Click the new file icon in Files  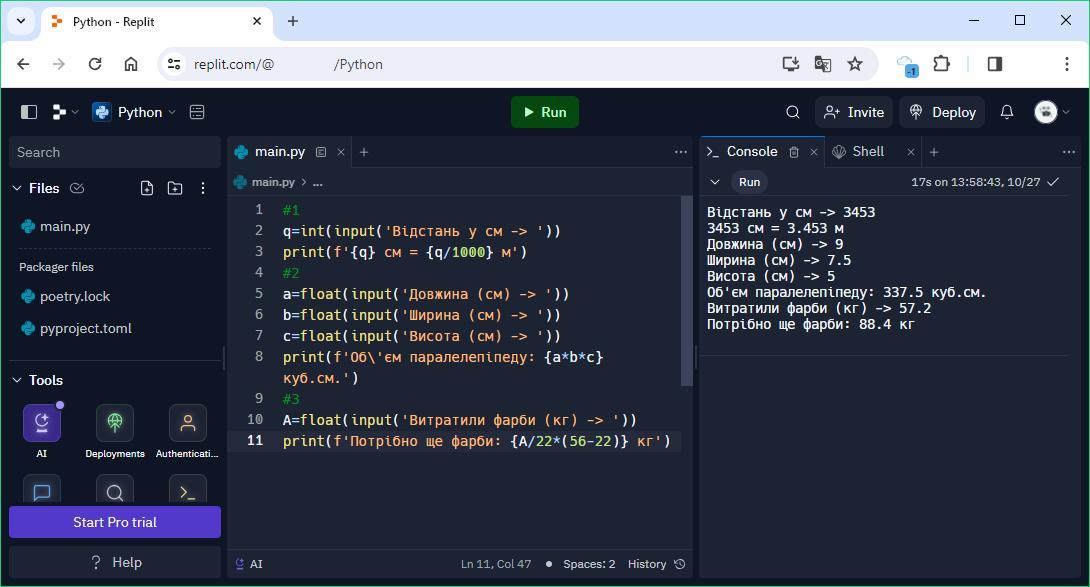[x=147, y=188]
